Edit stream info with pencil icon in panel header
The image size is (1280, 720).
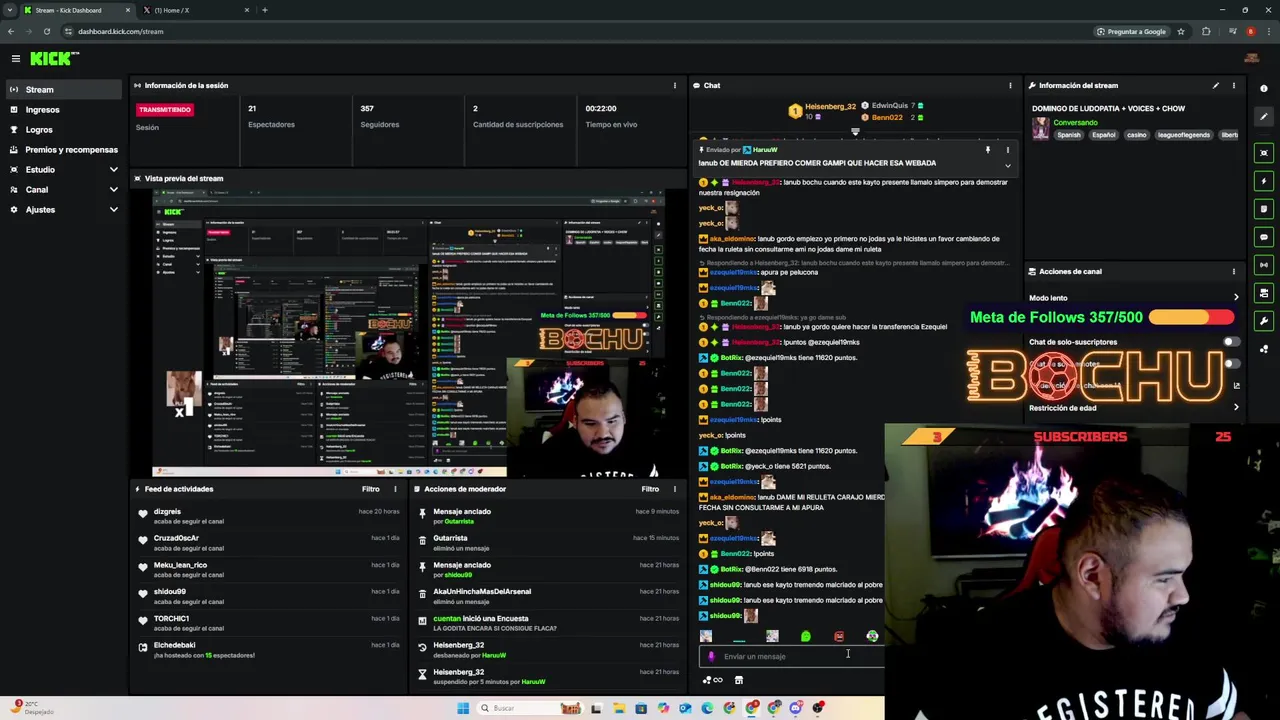click(1216, 86)
